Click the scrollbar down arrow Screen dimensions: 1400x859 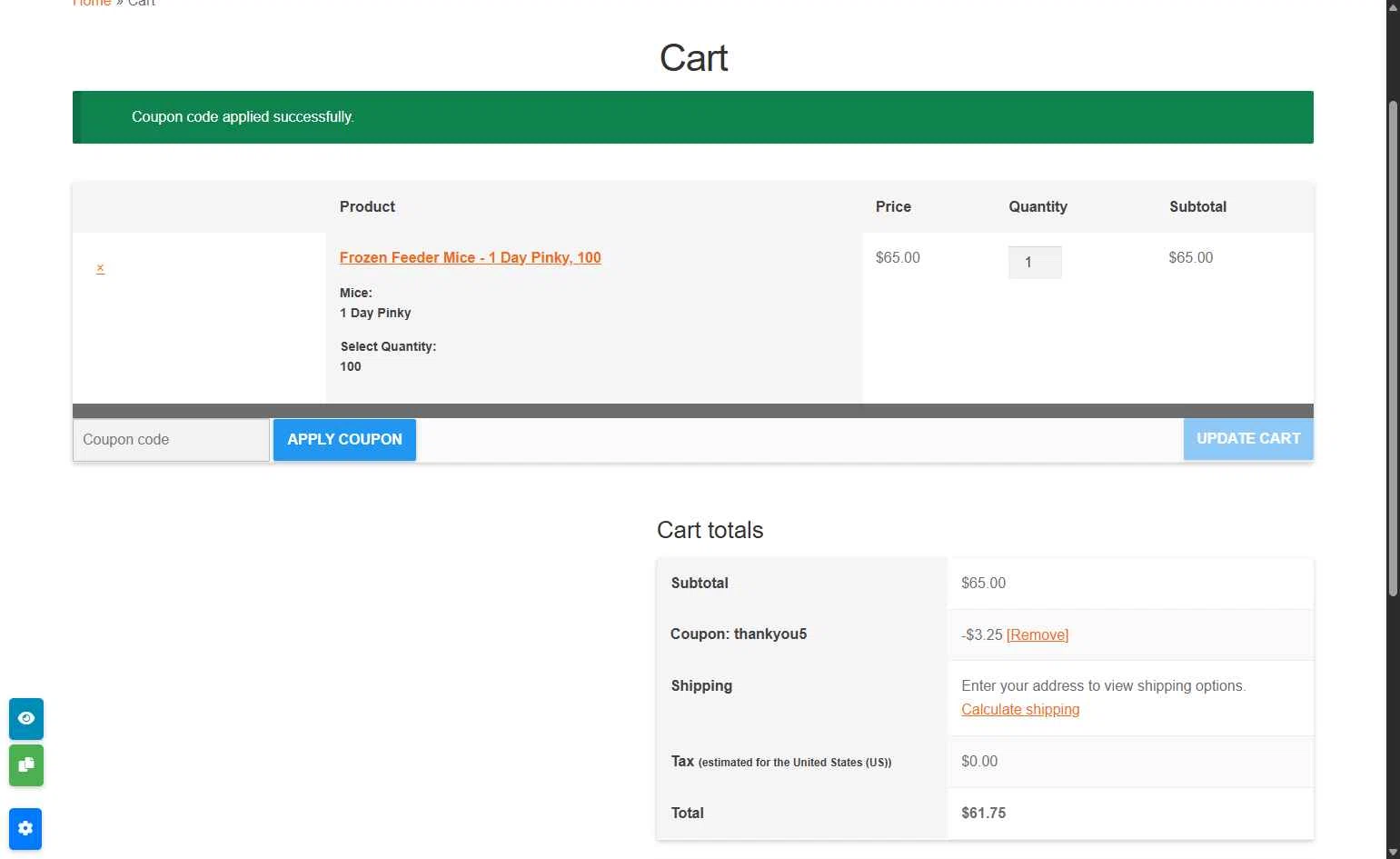1393,852
